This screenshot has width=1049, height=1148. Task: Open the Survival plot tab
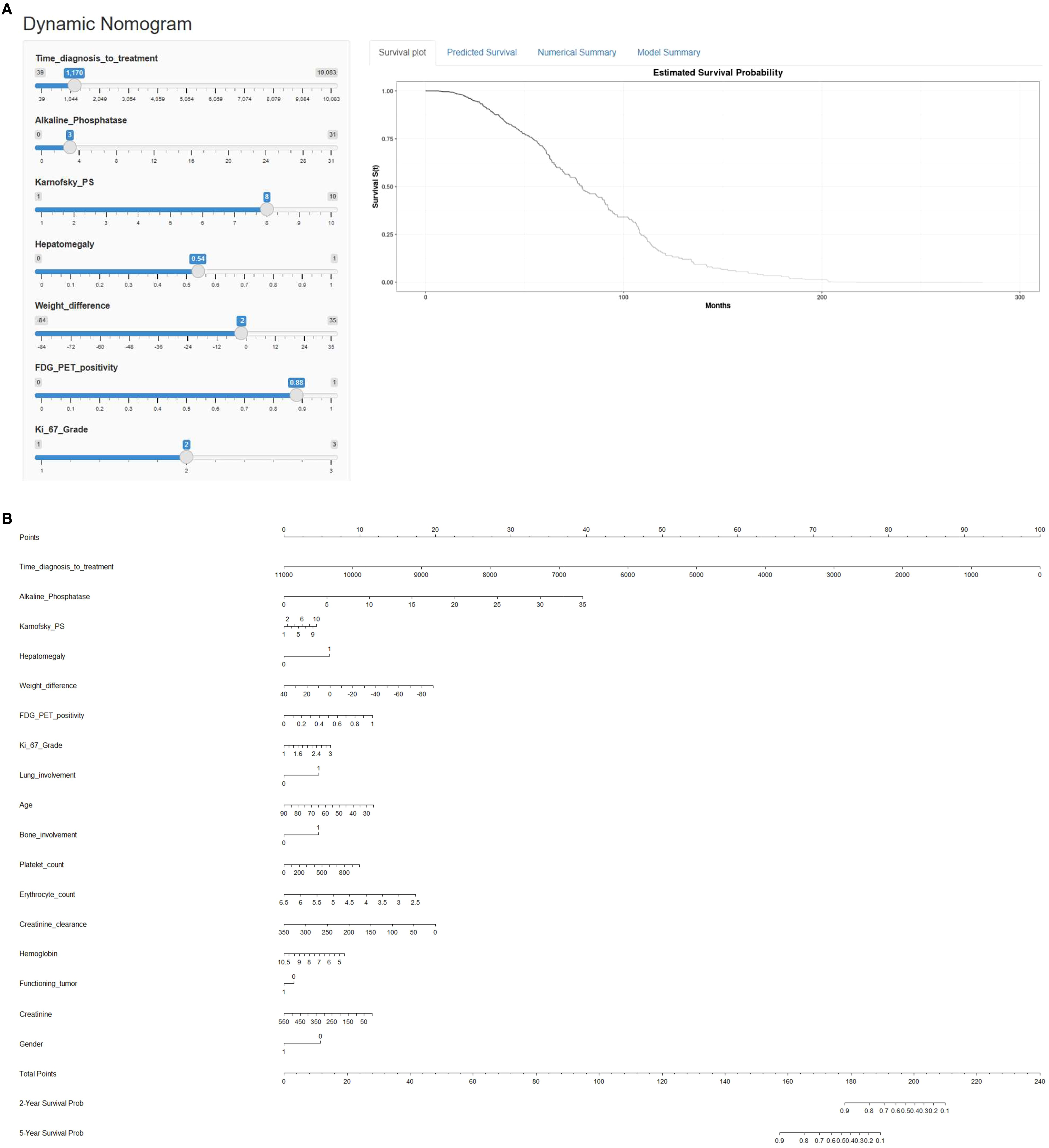click(402, 52)
